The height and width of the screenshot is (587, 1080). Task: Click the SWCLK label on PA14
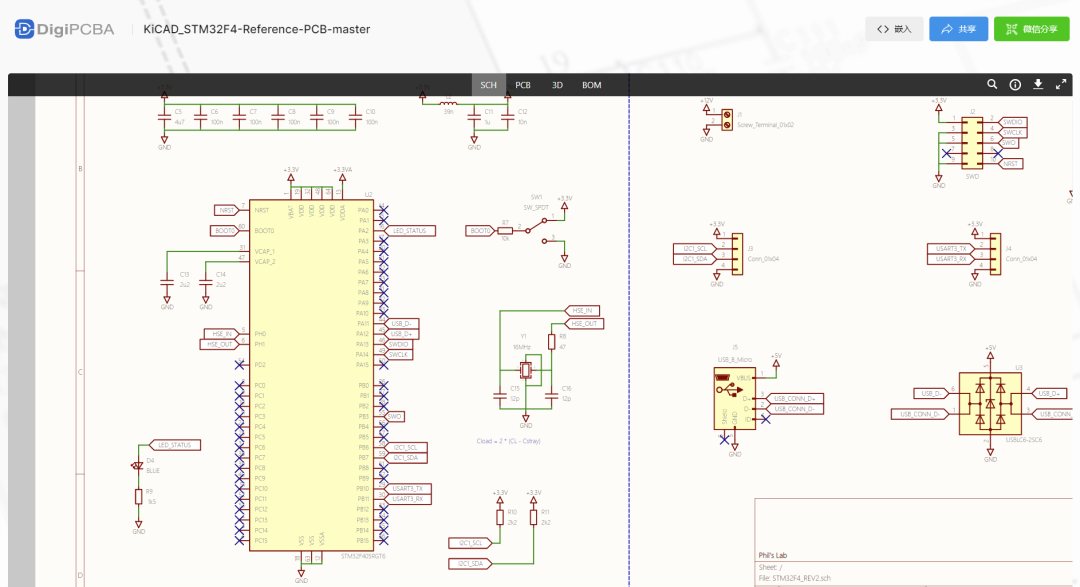(399, 355)
